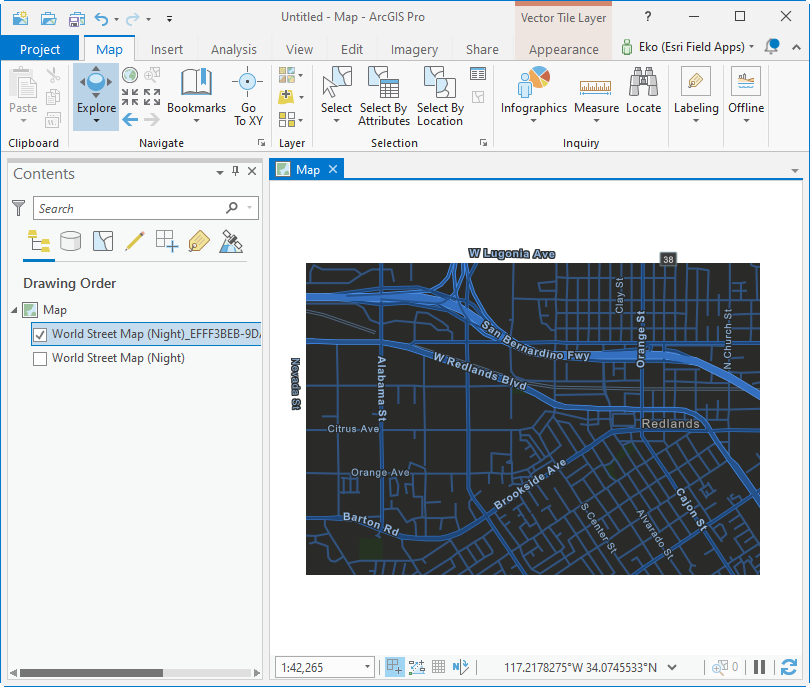Screen dimensions: 810x687
Task: Open the notifications bell
Action: coord(772,46)
